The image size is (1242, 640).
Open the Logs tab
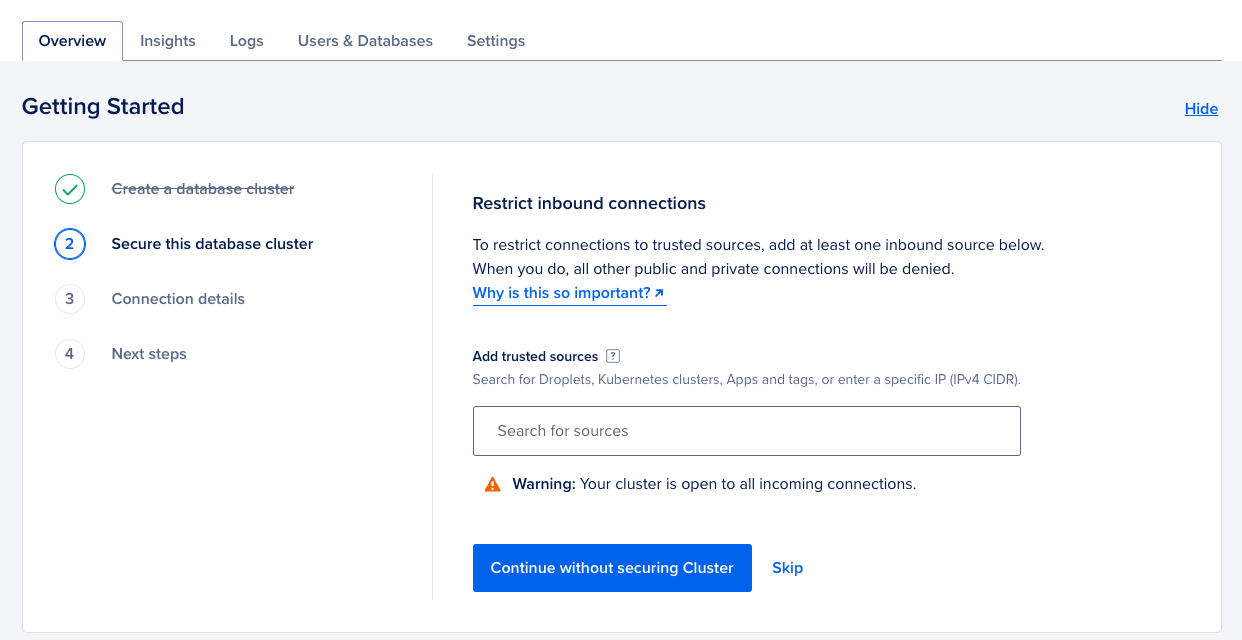[x=247, y=41]
